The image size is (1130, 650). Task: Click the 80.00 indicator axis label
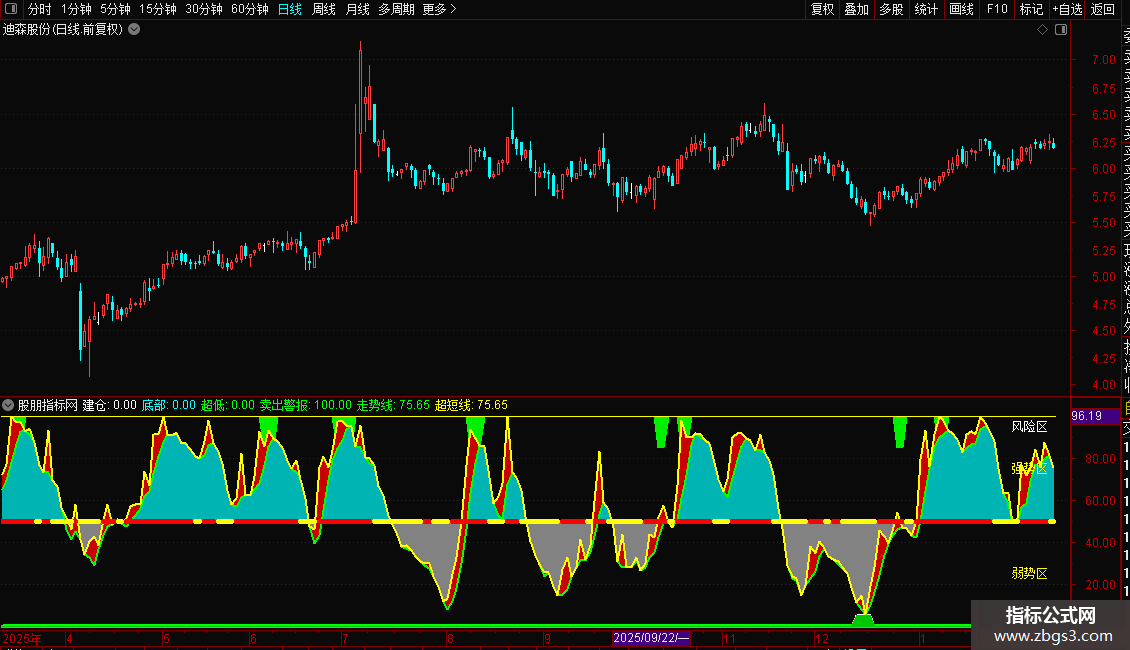1100,458
